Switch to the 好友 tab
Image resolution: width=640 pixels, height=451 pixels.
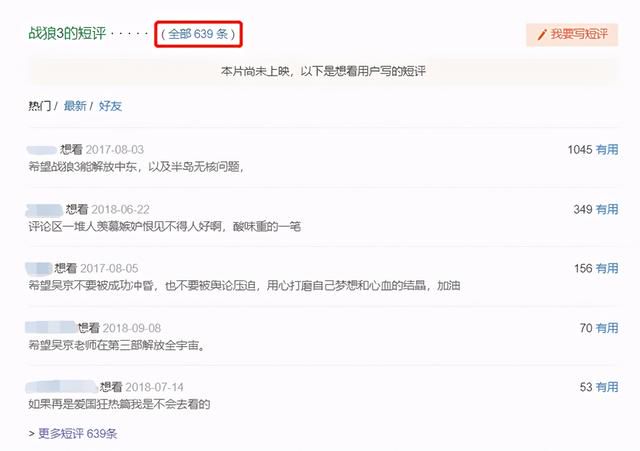point(110,106)
